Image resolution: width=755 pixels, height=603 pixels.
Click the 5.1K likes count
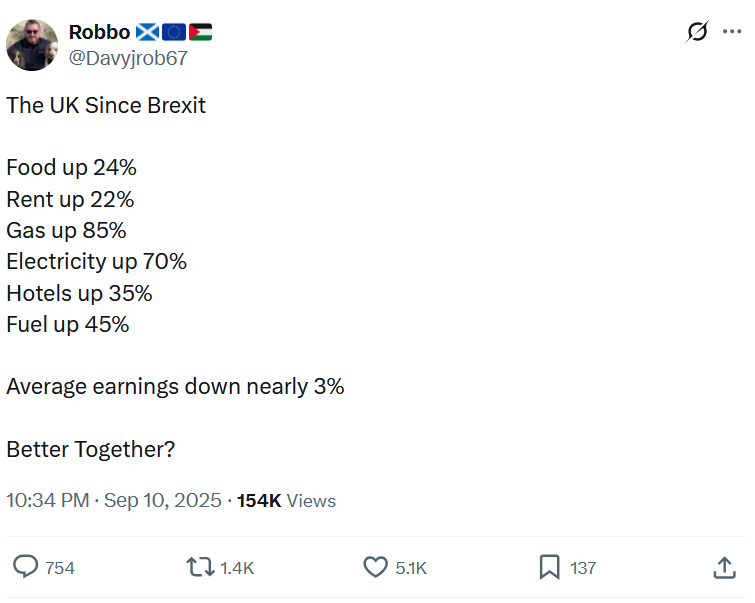point(411,568)
